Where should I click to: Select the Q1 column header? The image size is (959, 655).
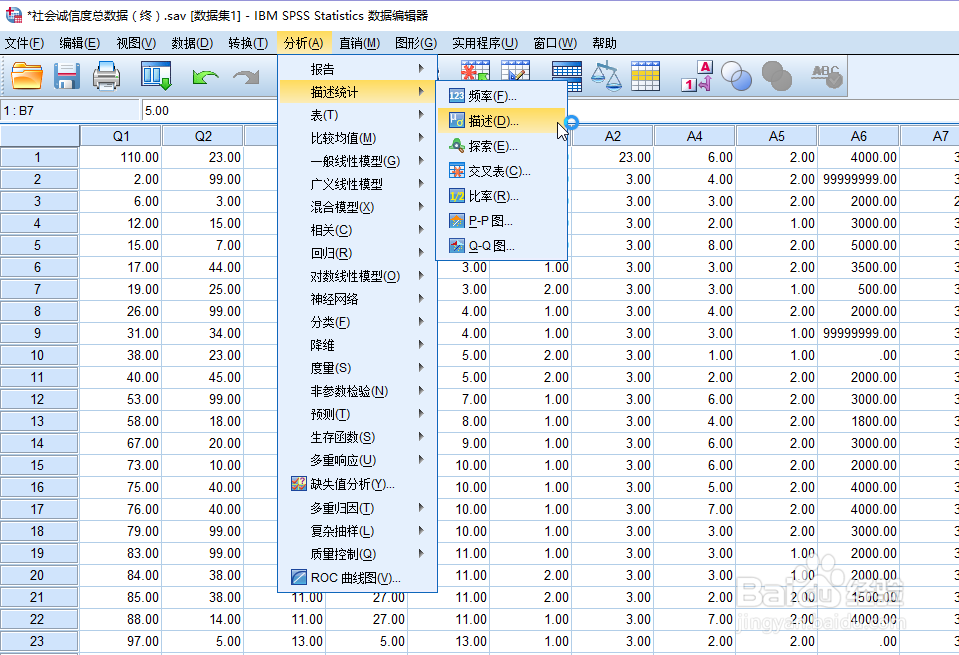click(121, 135)
